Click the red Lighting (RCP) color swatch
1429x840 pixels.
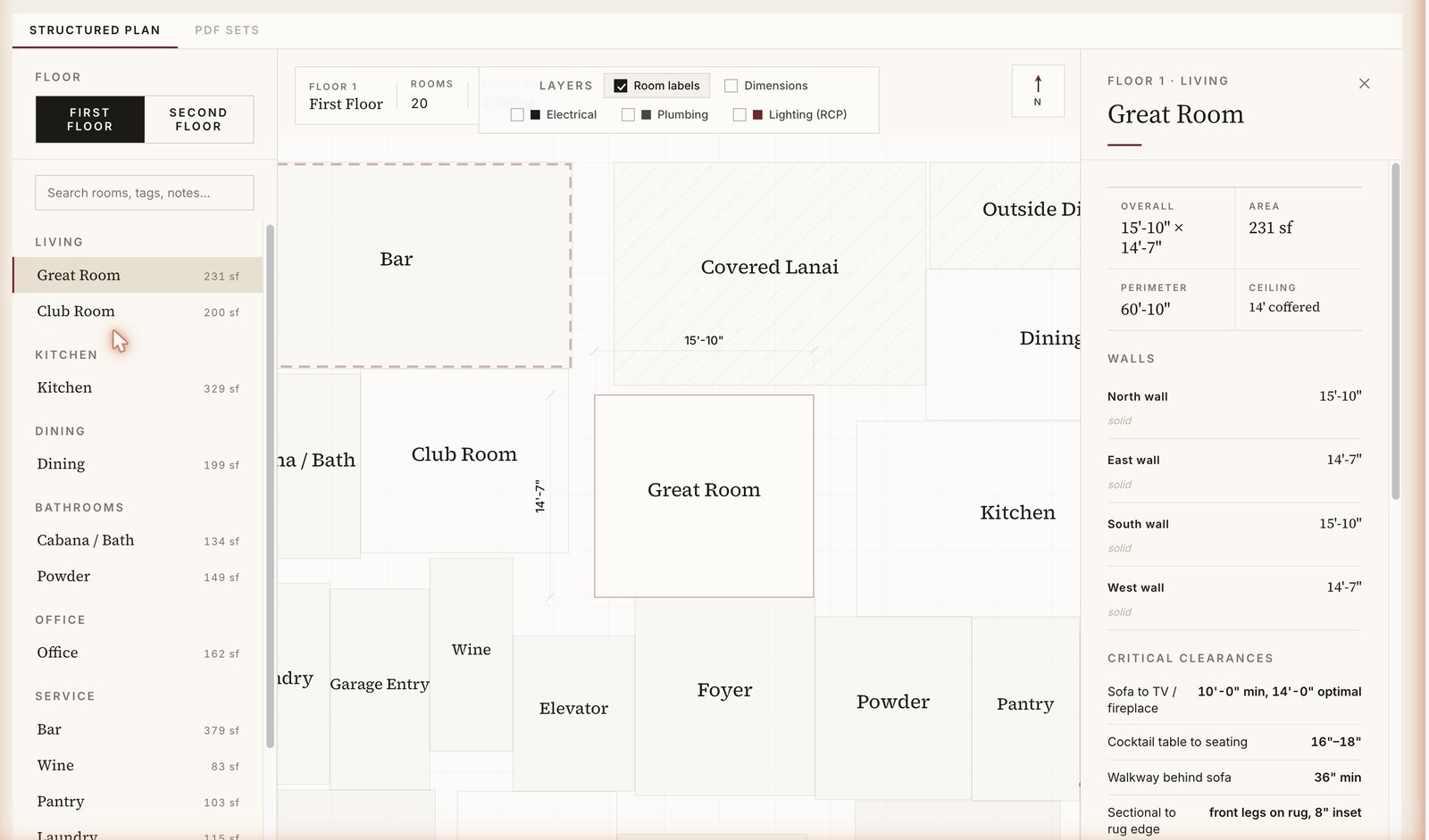click(x=757, y=115)
